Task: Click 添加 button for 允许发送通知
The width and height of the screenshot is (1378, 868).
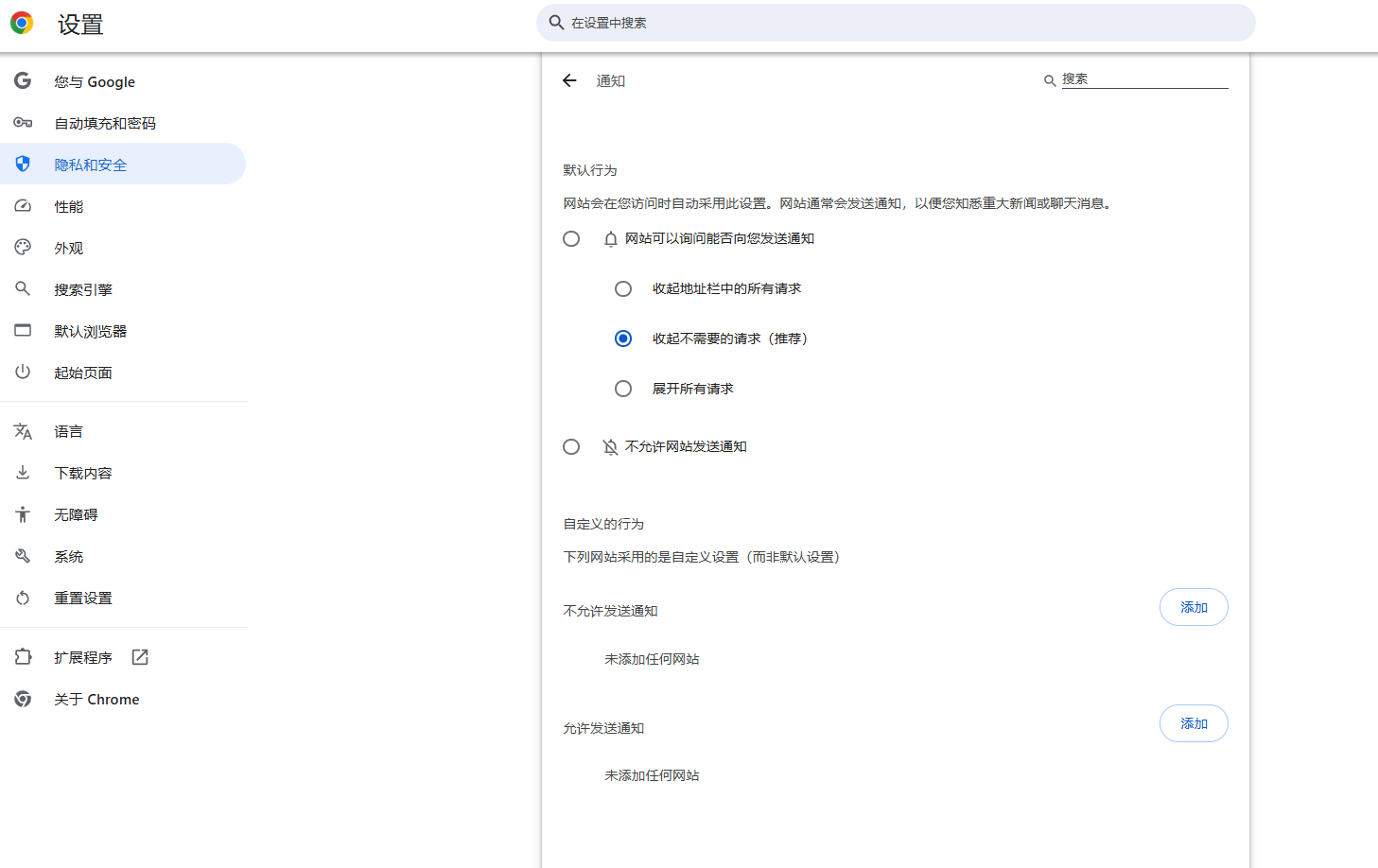Action: 1194,723
